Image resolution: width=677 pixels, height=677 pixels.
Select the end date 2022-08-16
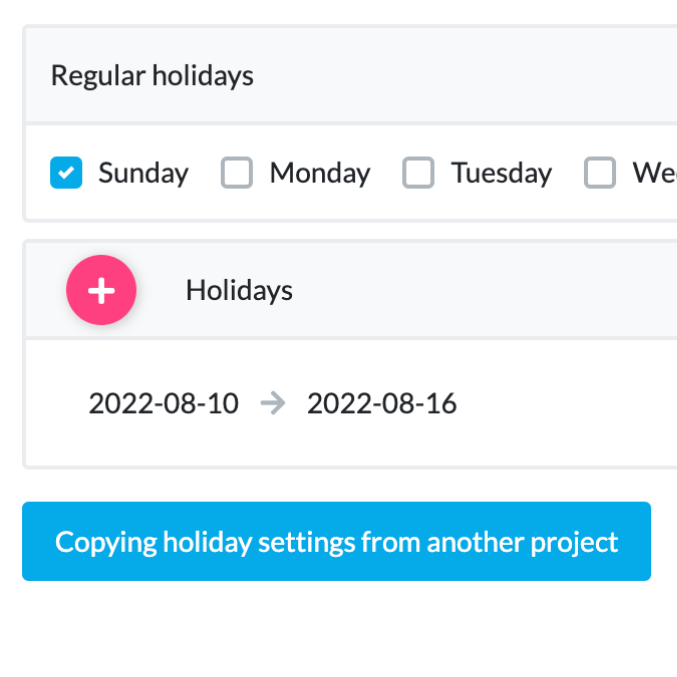pyautogui.click(x=382, y=403)
